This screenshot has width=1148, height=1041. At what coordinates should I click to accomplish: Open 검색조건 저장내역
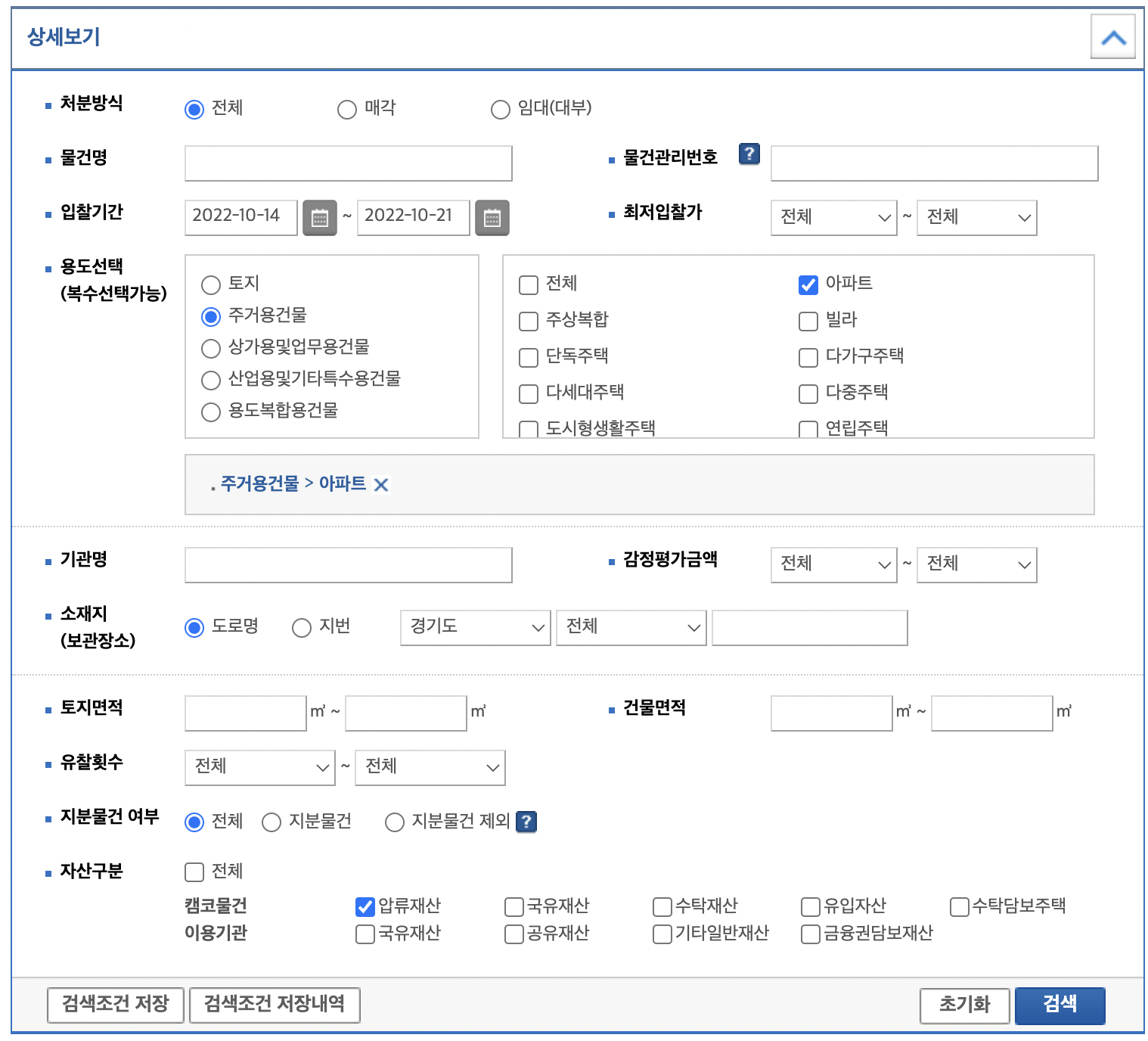275,1005
